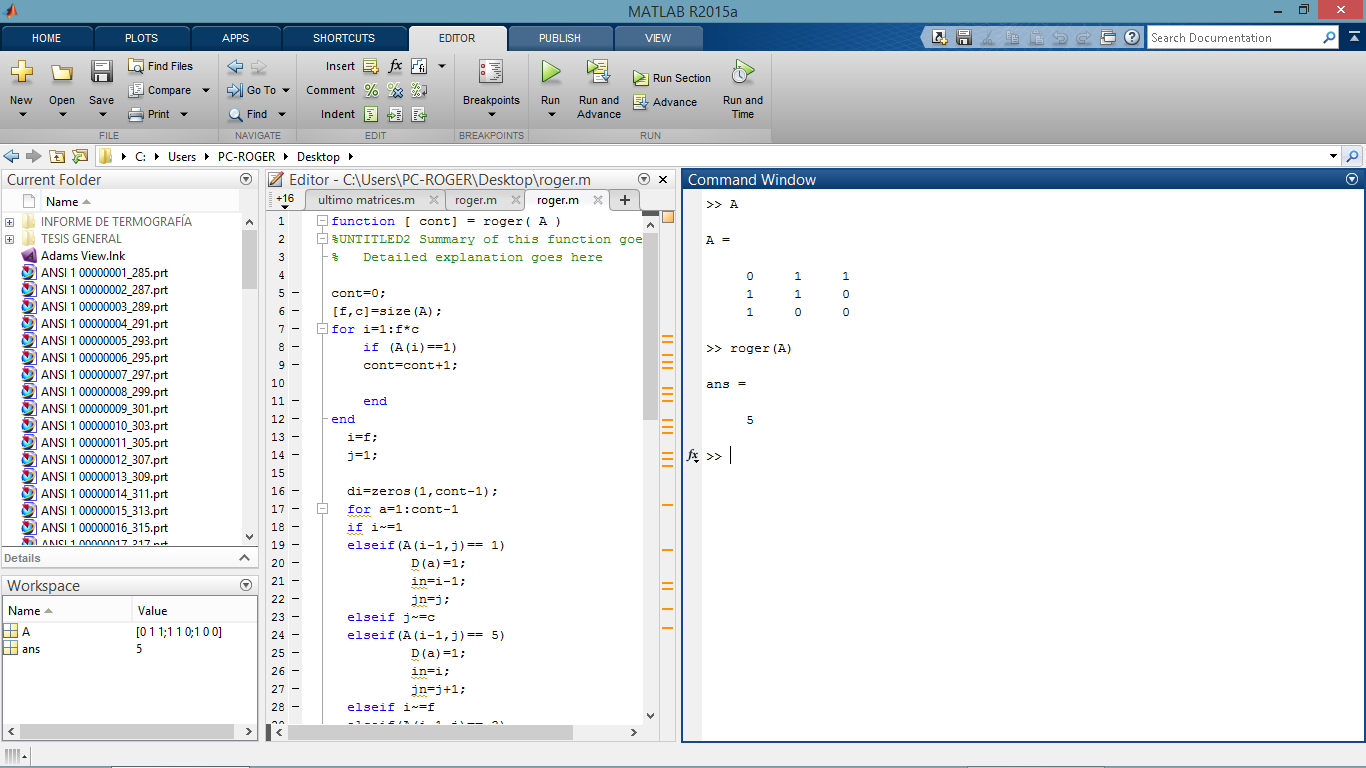The image size is (1366, 768).
Task: Open the address bar history dropdown
Action: tap(1333, 156)
